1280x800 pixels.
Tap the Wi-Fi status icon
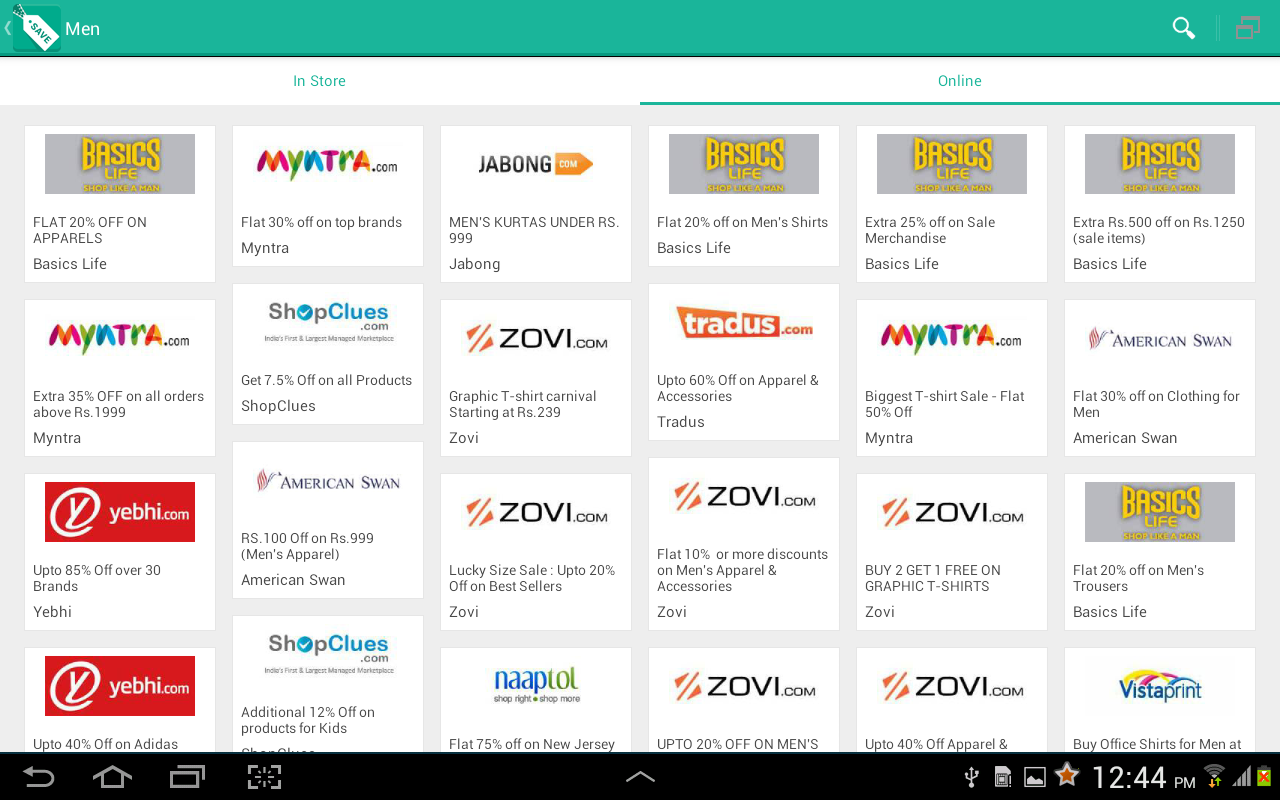click(1214, 776)
